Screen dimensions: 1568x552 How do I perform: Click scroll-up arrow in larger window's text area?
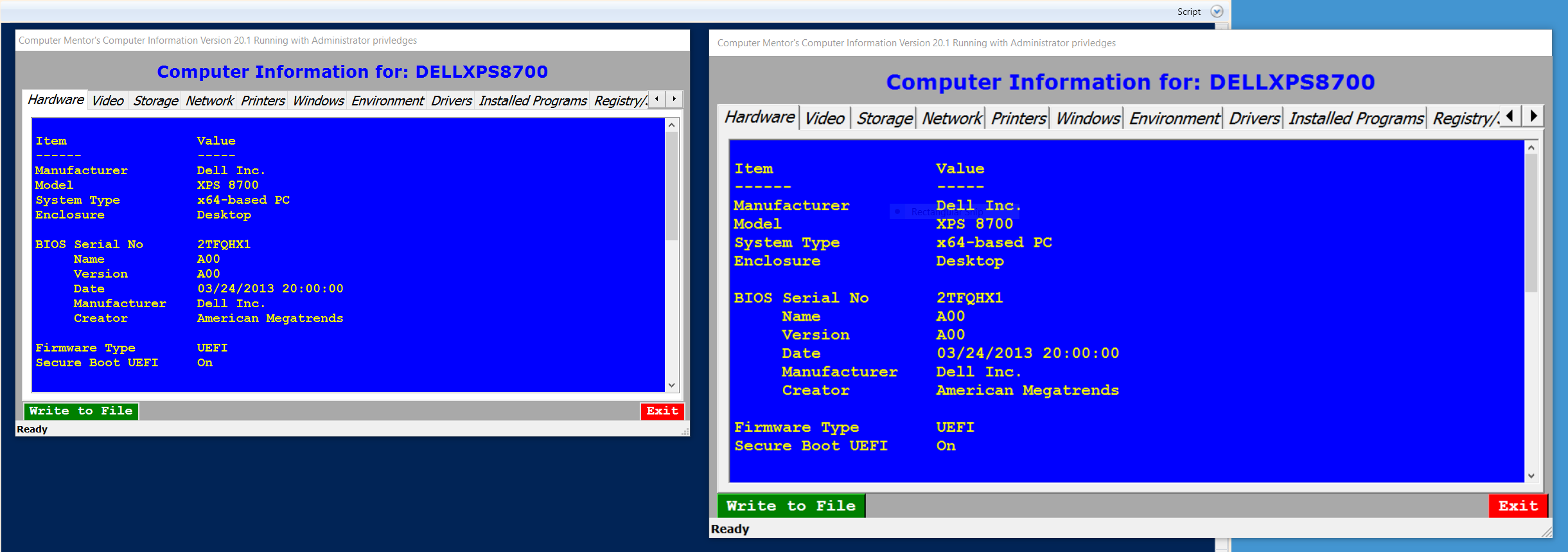pyautogui.click(x=1531, y=148)
